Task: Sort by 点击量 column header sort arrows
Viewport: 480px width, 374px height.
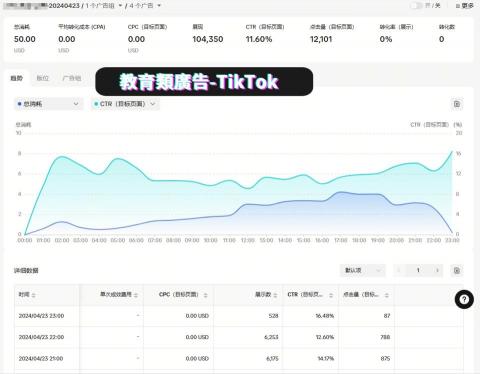Action: (387, 295)
